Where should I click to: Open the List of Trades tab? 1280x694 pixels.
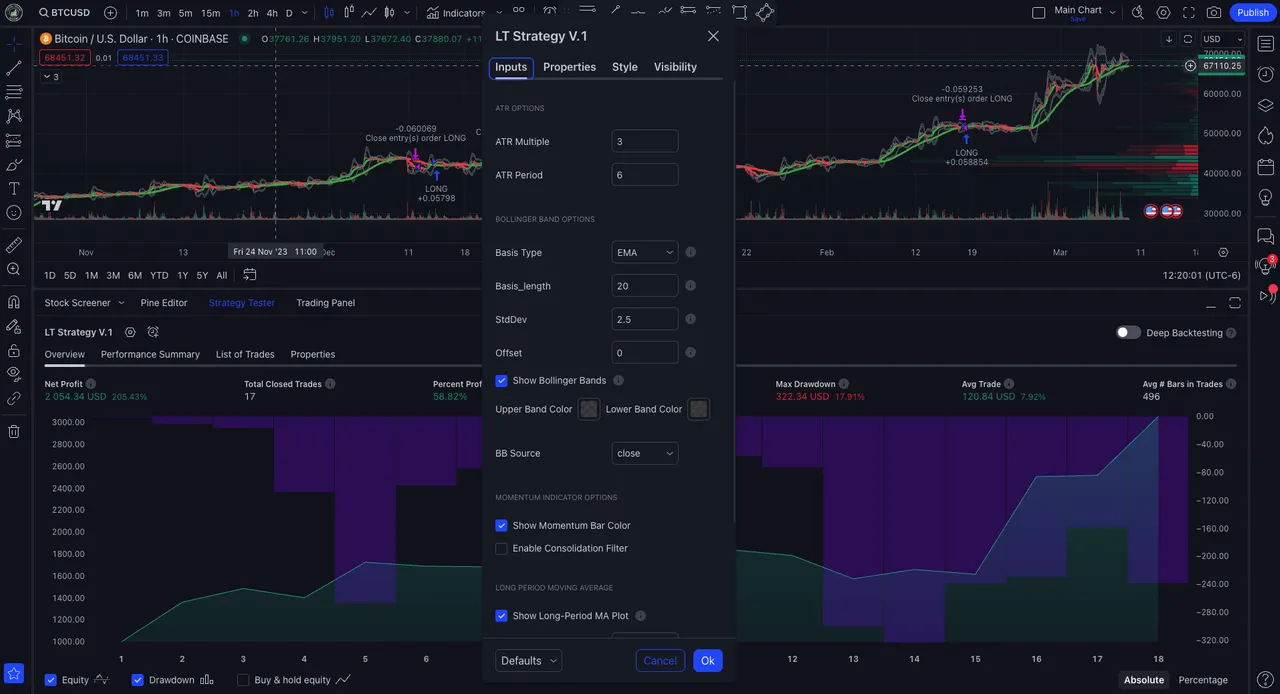point(245,354)
